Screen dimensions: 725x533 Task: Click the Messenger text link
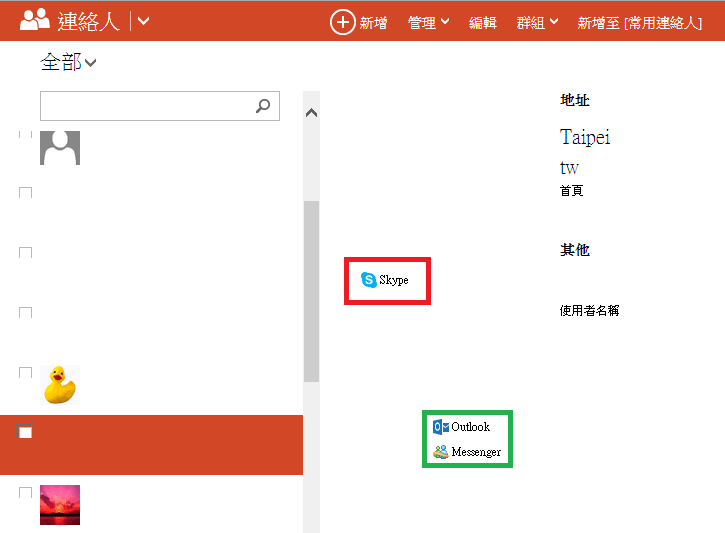coord(476,452)
